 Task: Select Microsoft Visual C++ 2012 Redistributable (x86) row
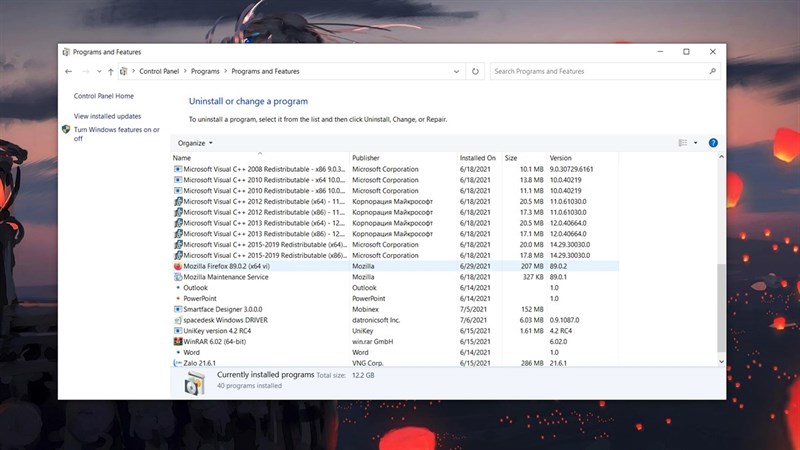(395, 212)
